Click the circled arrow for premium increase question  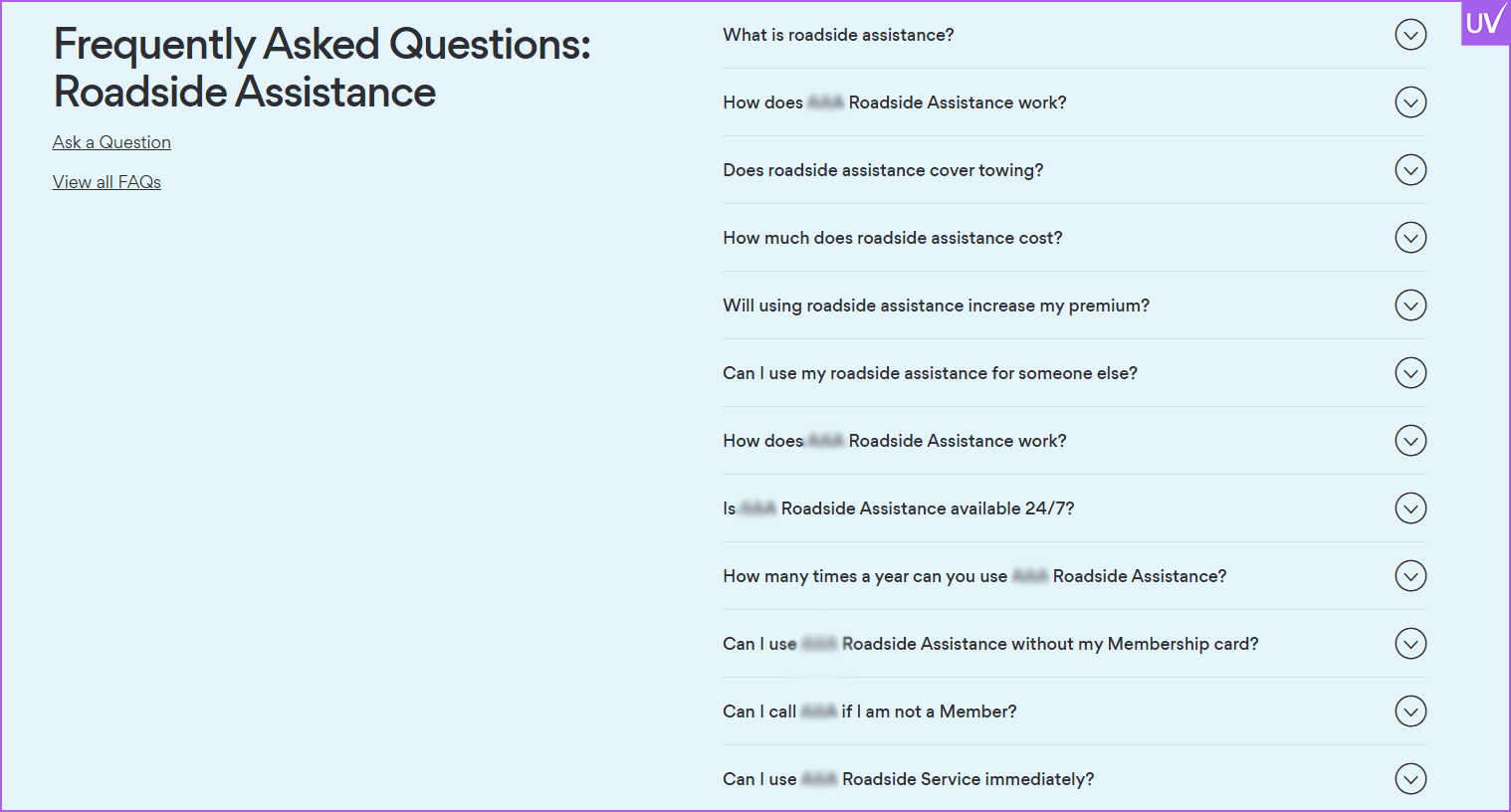click(x=1410, y=305)
